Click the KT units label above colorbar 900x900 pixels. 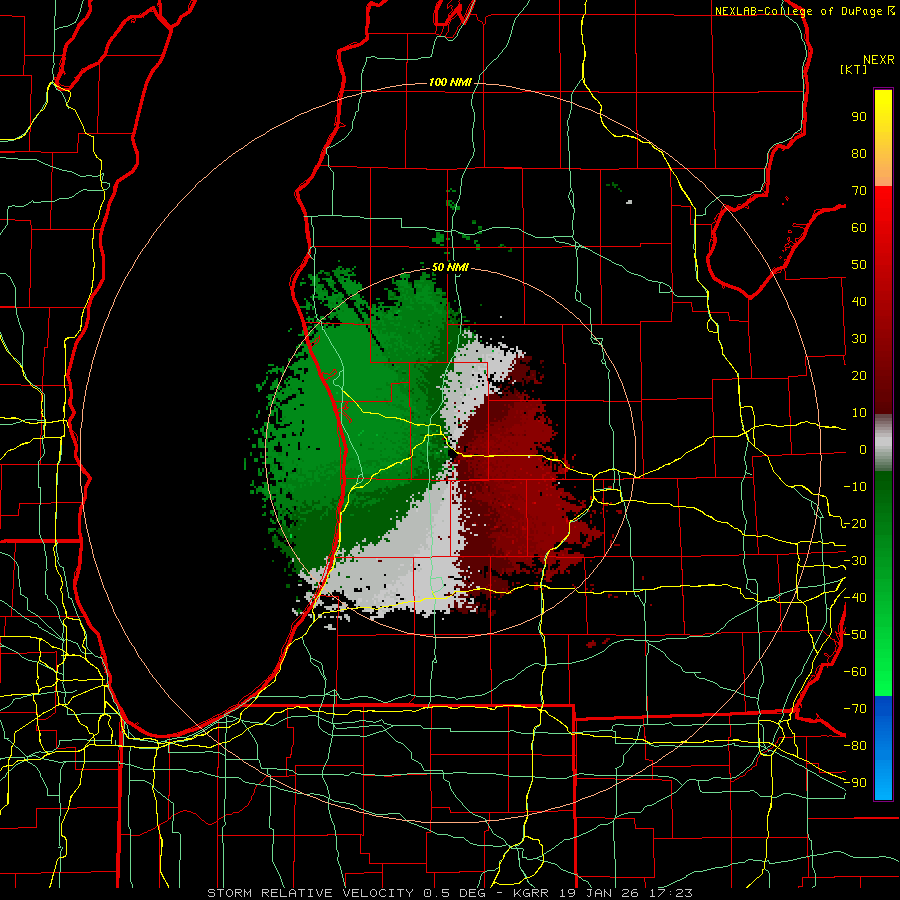click(x=854, y=69)
